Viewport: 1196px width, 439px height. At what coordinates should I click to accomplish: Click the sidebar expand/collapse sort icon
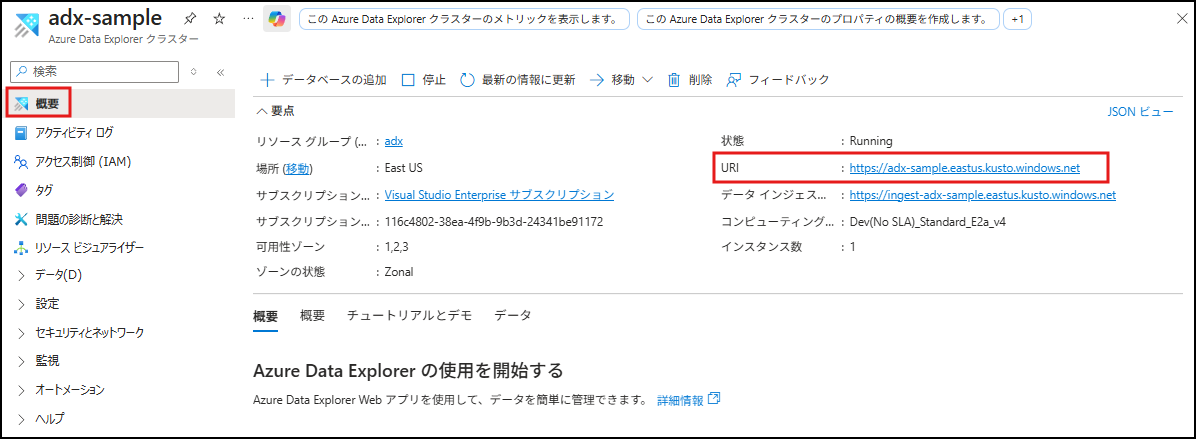click(x=194, y=72)
